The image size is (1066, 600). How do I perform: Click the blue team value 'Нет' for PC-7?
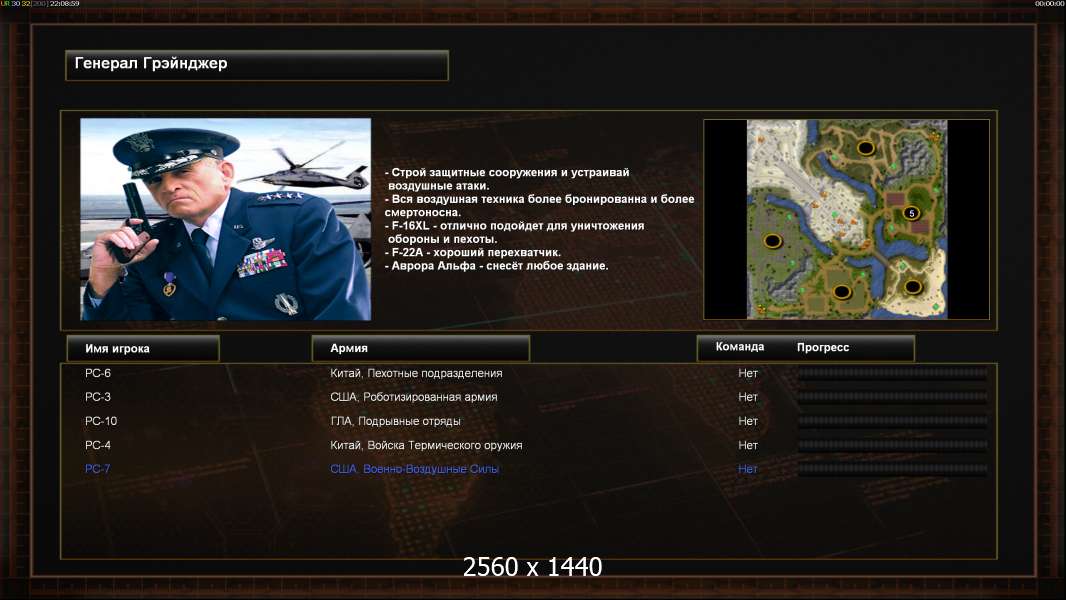(x=748, y=469)
